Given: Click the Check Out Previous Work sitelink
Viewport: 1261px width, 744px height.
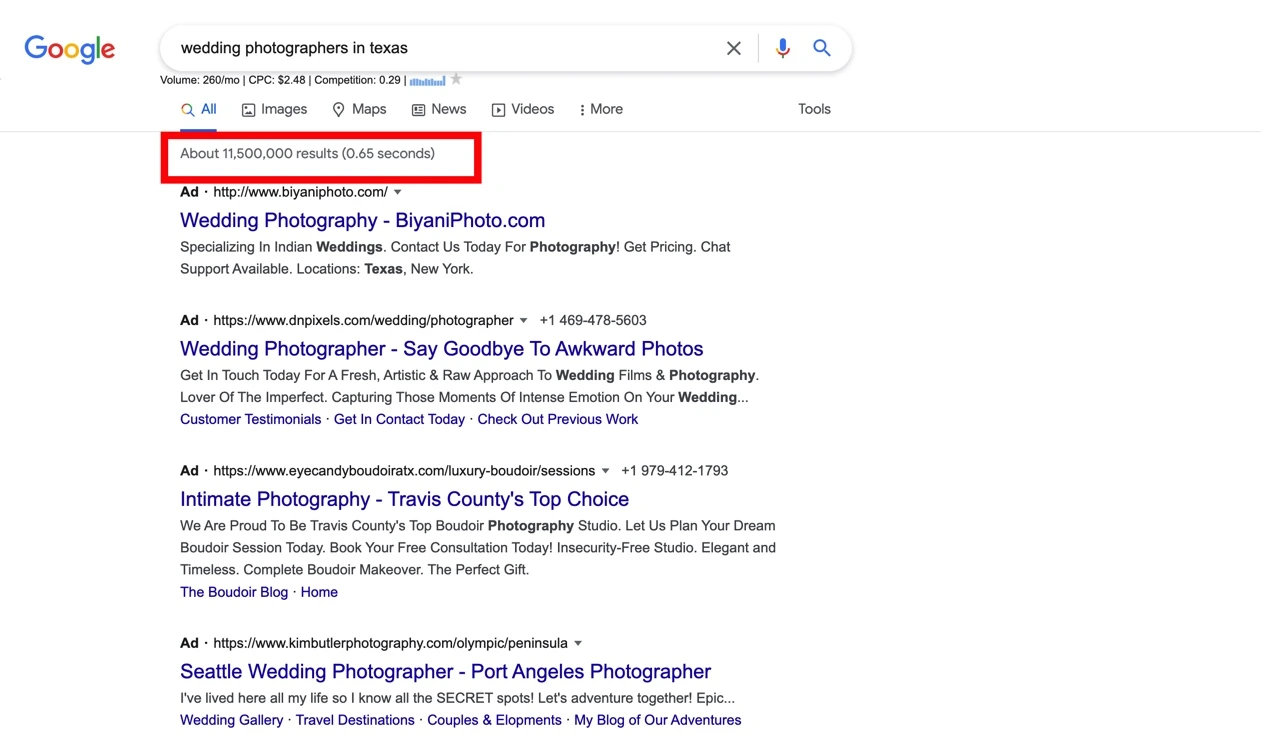Looking at the screenshot, I should click(x=557, y=419).
